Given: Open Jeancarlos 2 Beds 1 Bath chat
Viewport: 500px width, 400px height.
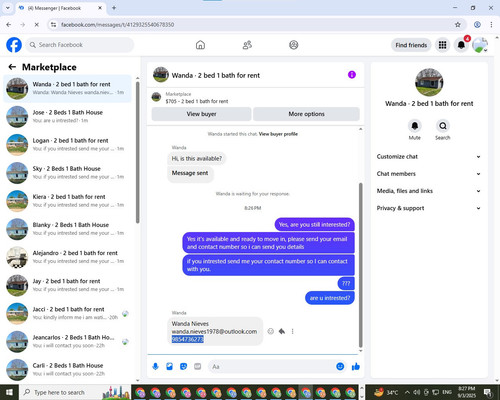Looking at the screenshot, I should [68, 341].
